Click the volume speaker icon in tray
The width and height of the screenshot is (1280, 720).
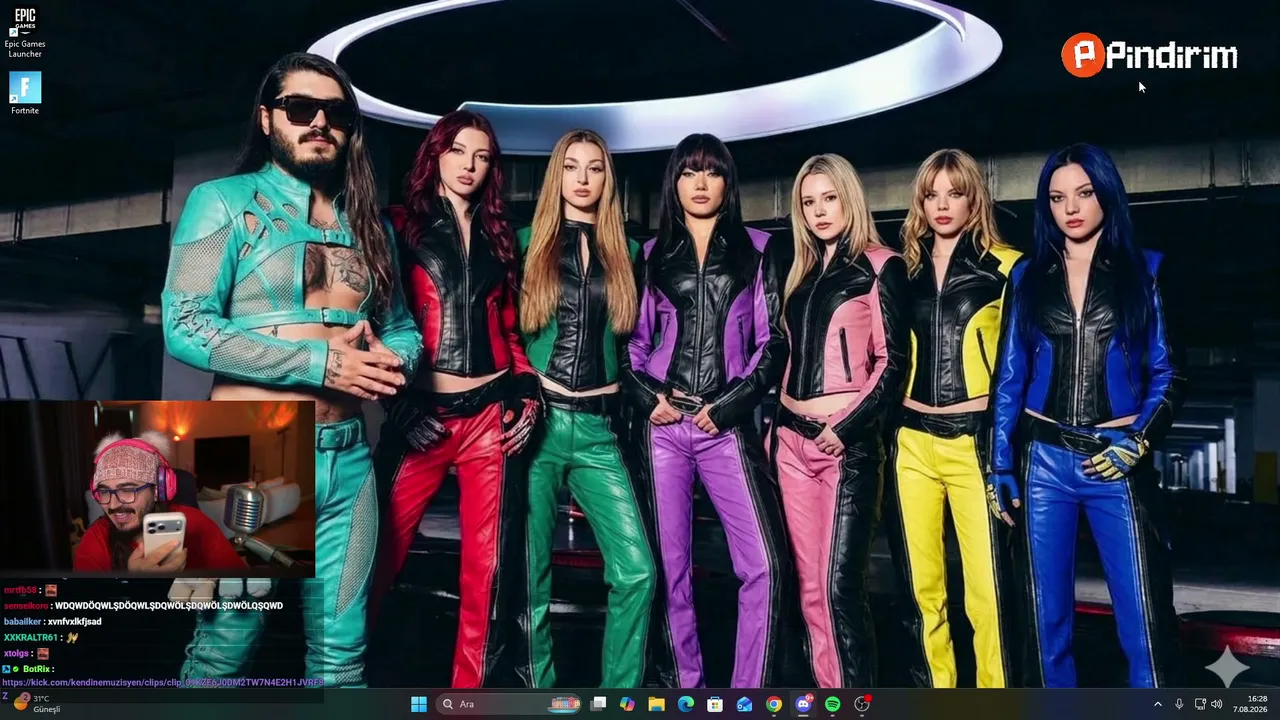(x=1217, y=704)
